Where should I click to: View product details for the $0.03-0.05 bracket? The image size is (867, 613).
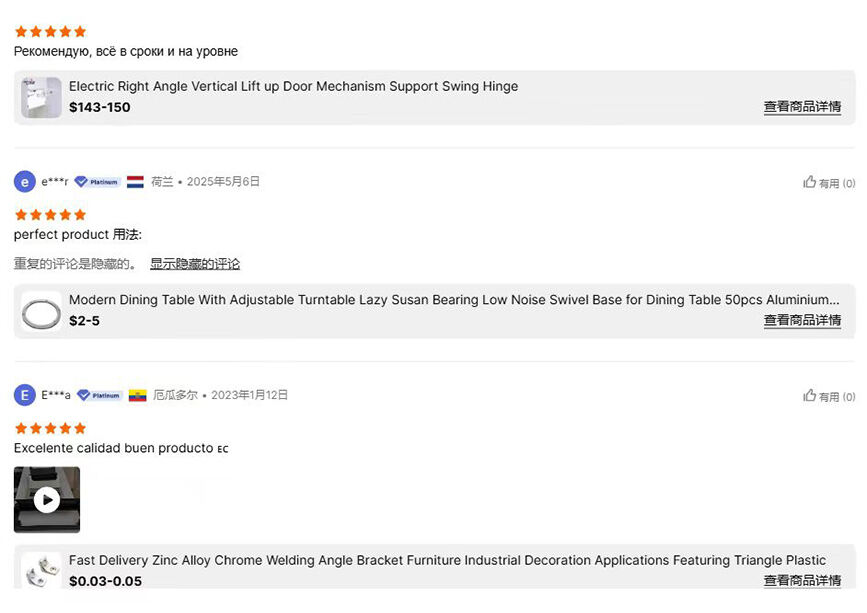pyautogui.click(x=802, y=580)
